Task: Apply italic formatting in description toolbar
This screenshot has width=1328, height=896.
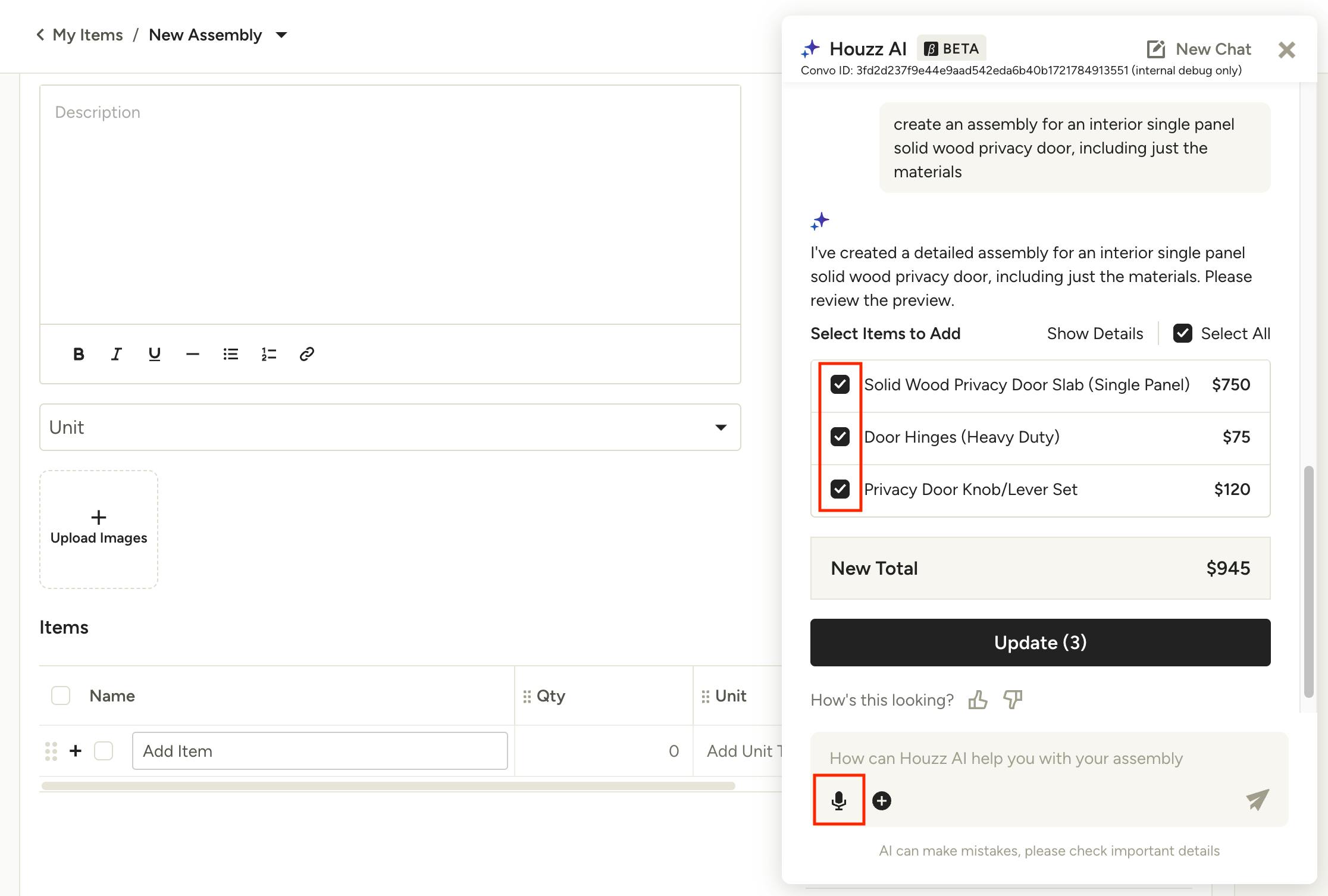Action: 117,355
